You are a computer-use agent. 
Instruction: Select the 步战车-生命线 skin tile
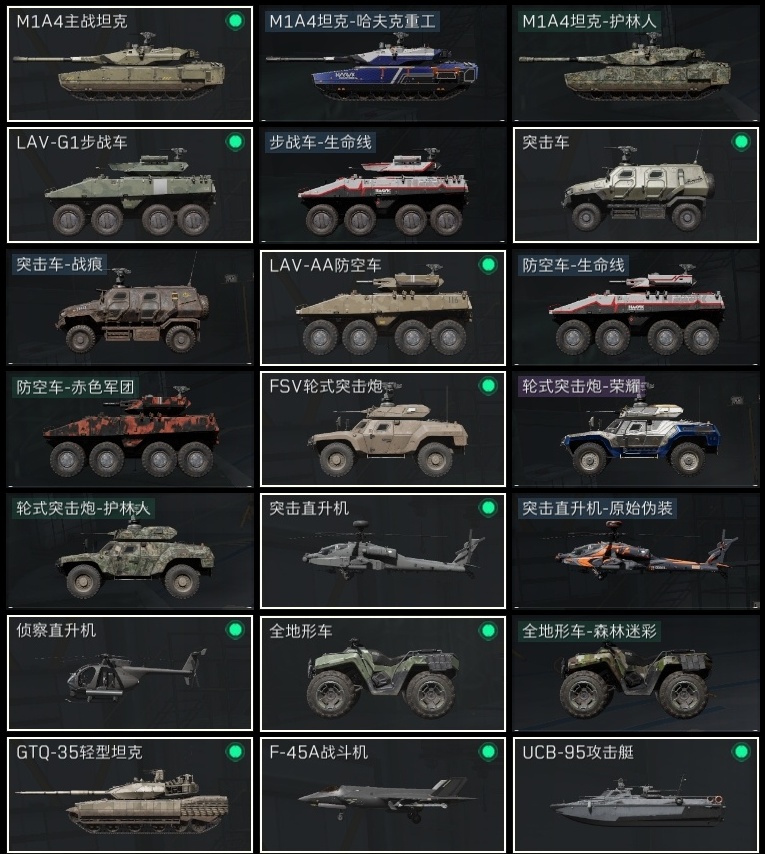(x=383, y=185)
